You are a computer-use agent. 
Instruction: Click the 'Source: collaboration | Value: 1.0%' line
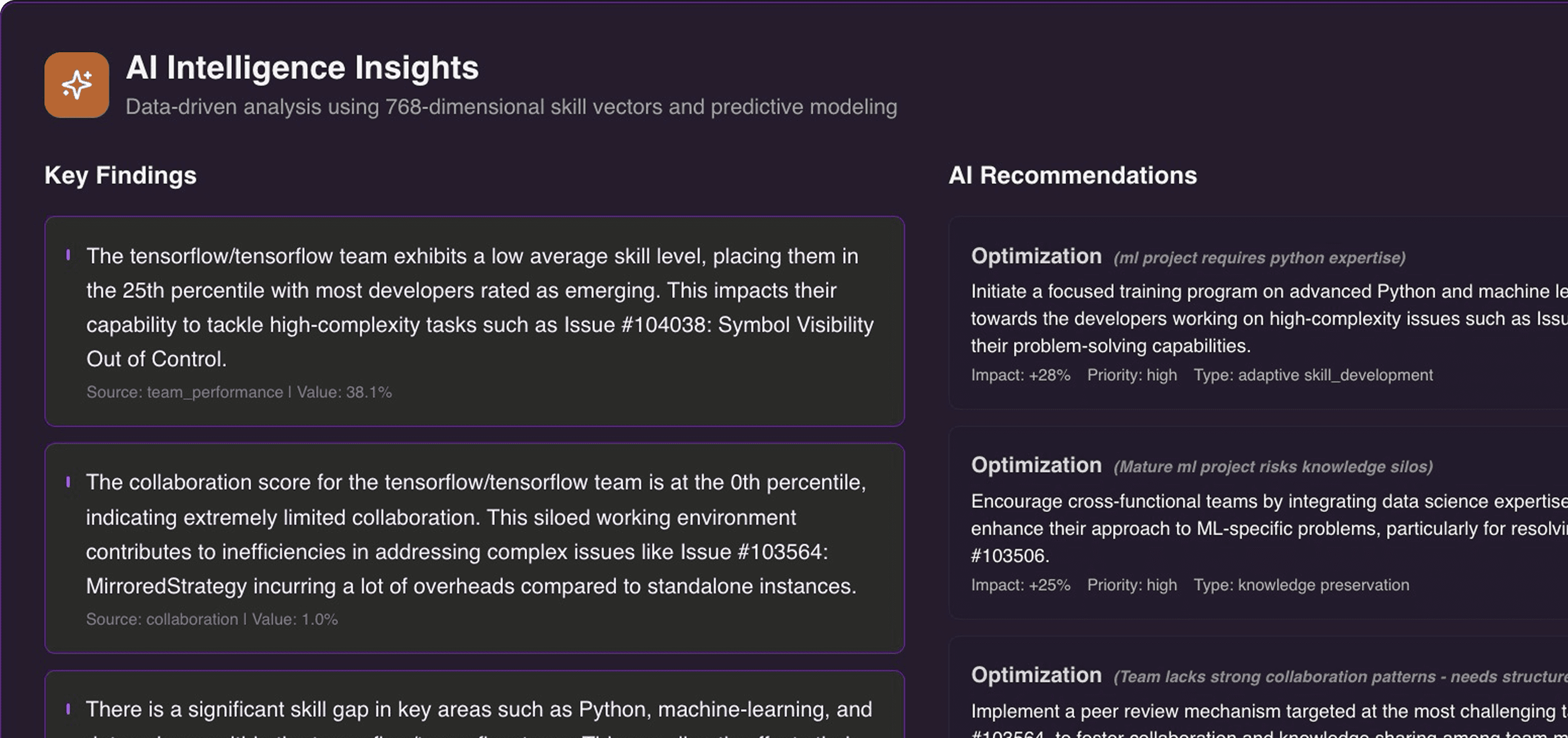[211, 620]
